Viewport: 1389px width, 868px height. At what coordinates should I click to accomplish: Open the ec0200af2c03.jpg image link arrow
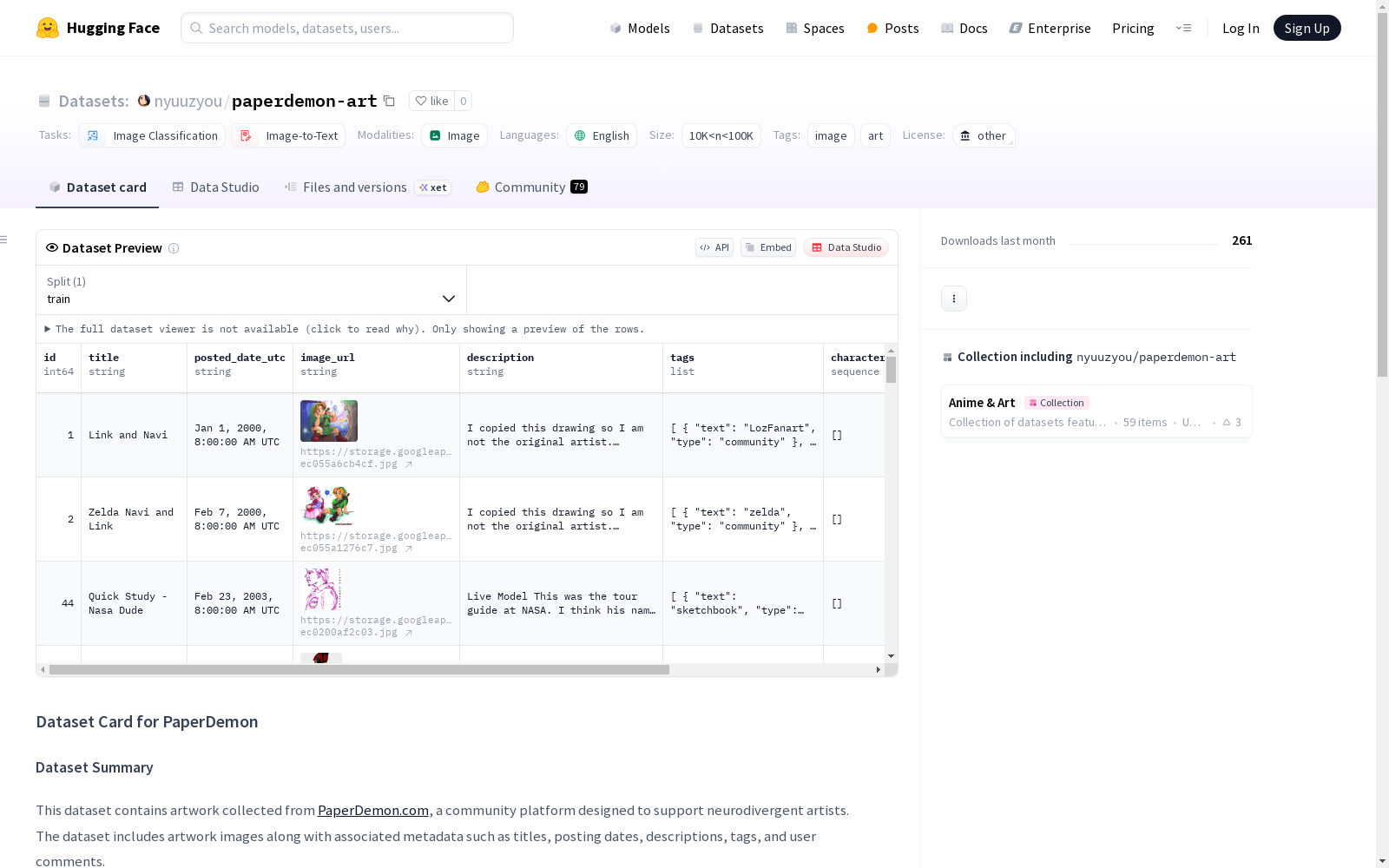(x=409, y=633)
